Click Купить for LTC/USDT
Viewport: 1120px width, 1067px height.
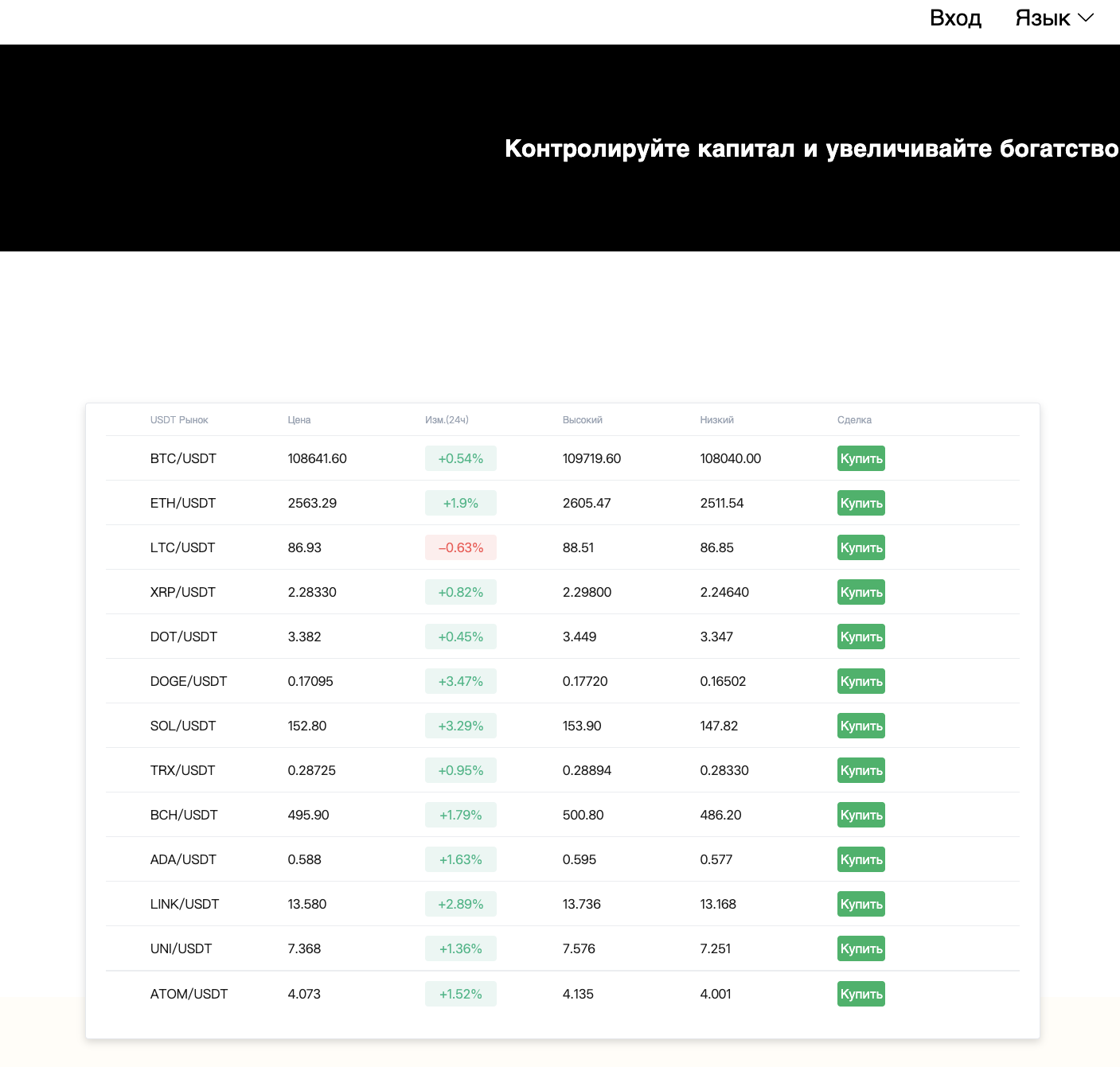pos(861,547)
